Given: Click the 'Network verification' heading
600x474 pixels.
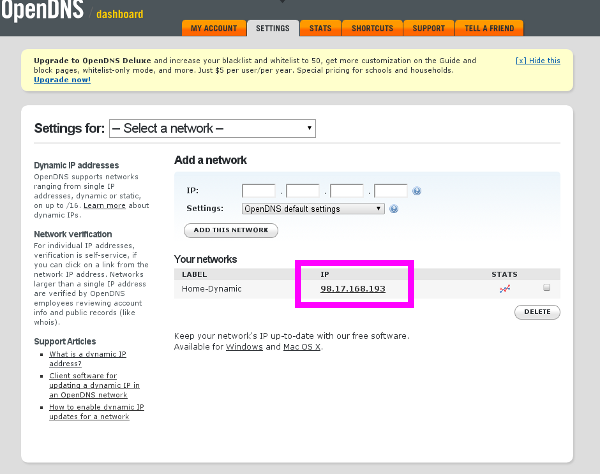Looking at the screenshot, I should point(73,234).
